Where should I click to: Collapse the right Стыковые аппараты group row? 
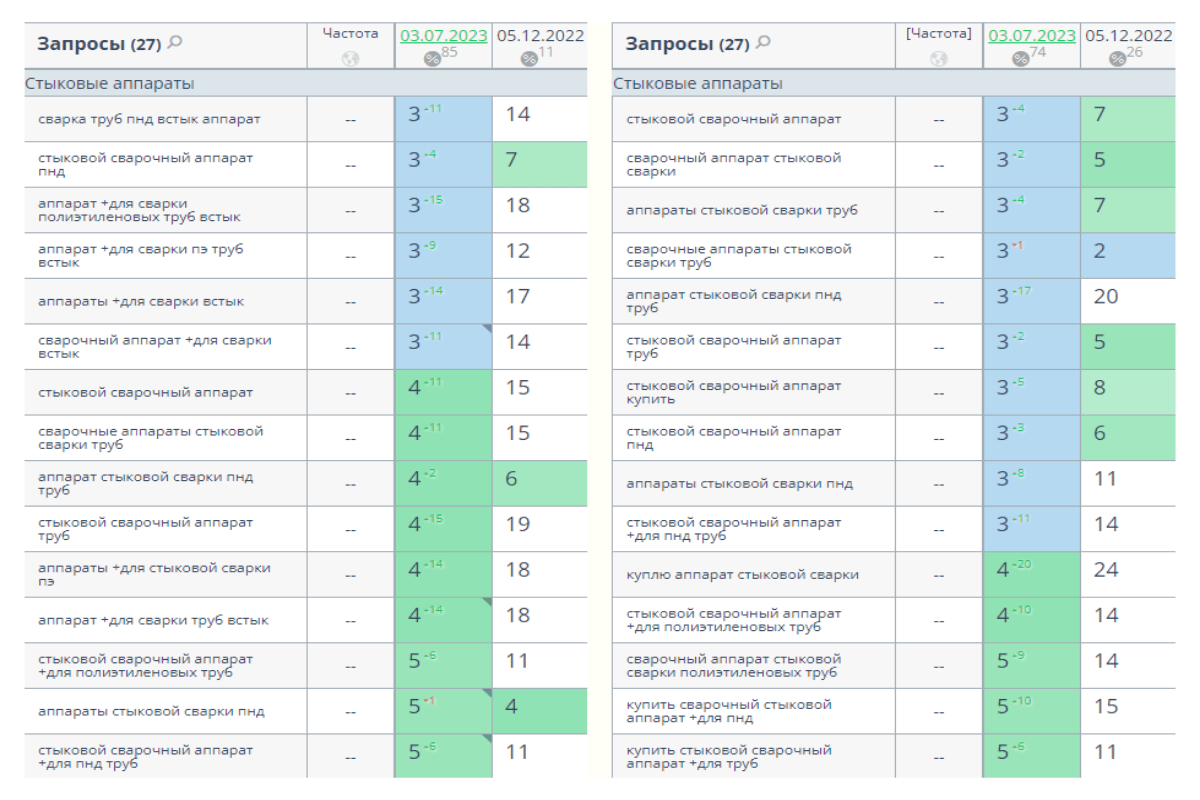(698, 84)
